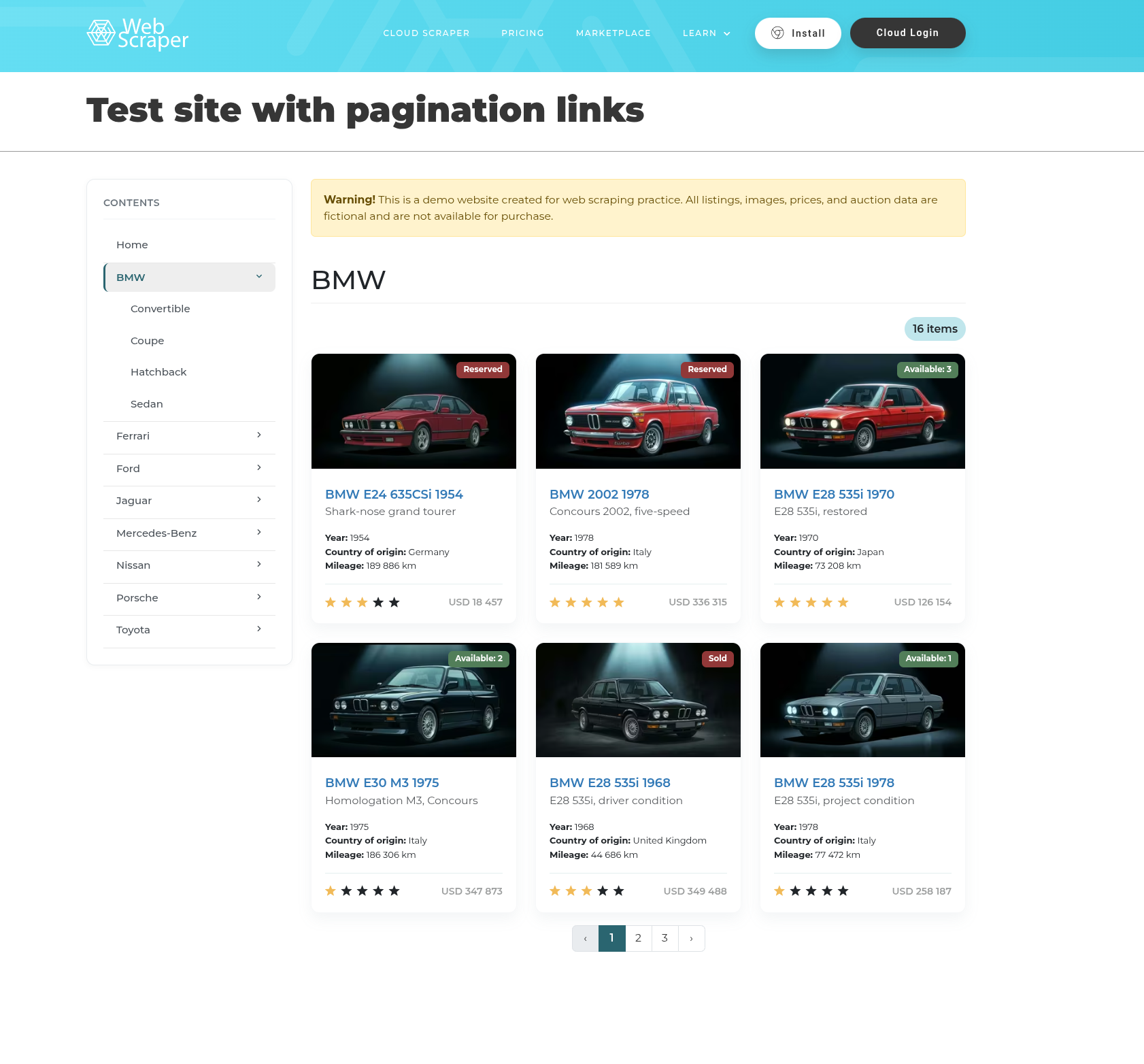Click the BMW 2002 1978 car image

tap(638, 412)
